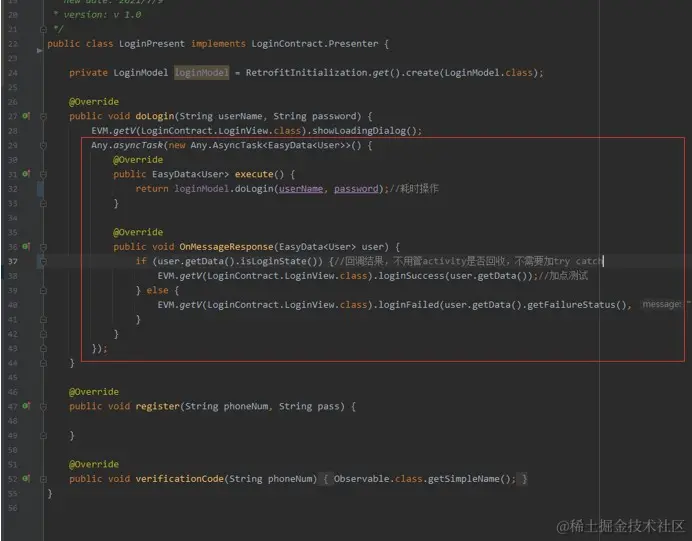
Task: Click the message: inlay hint on line 40
Action: [662, 304]
